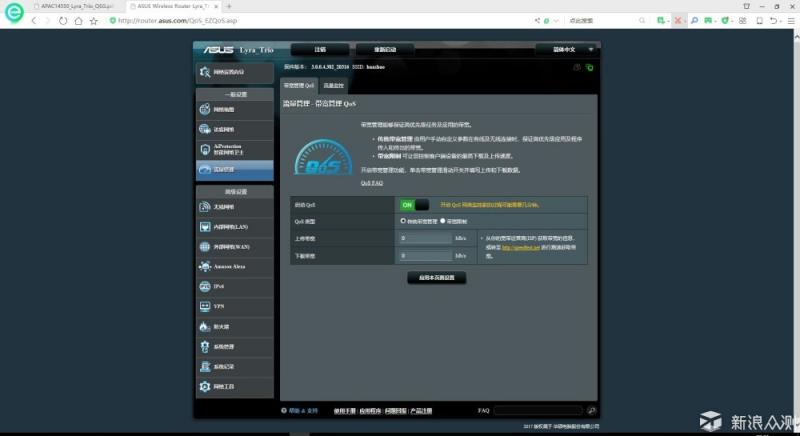Open the Network Tools gear icon
The width and height of the screenshot is (800, 436).
tap(205, 386)
